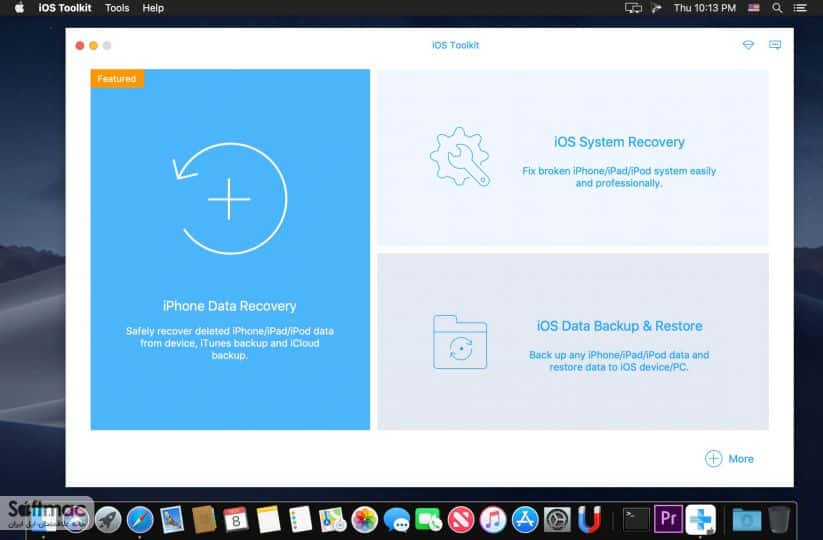
Task: Open Photos from the Dock
Action: tap(365, 520)
